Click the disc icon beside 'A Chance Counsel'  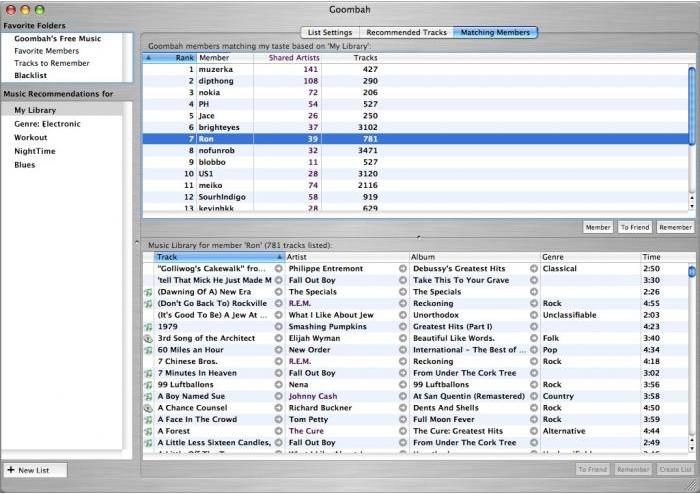[x=148, y=408]
